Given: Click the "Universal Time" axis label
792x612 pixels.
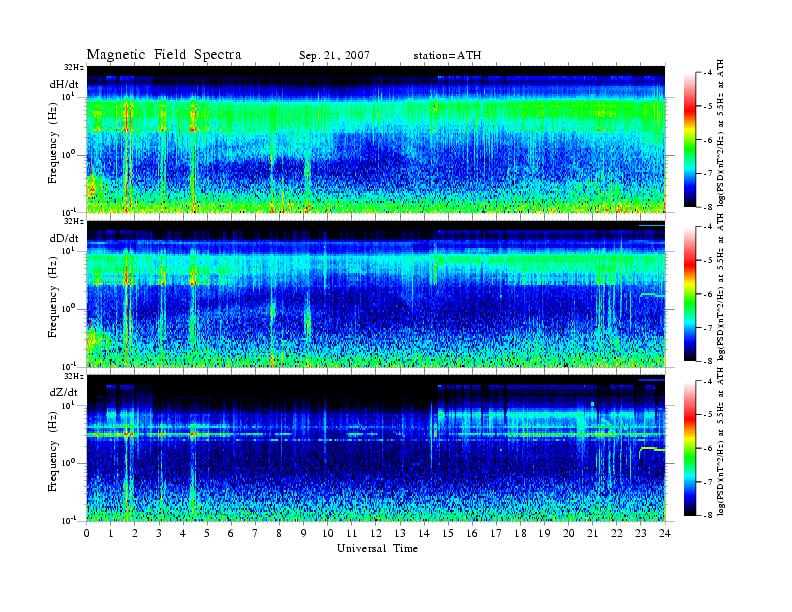Looking at the screenshot, I should point(377,548).
